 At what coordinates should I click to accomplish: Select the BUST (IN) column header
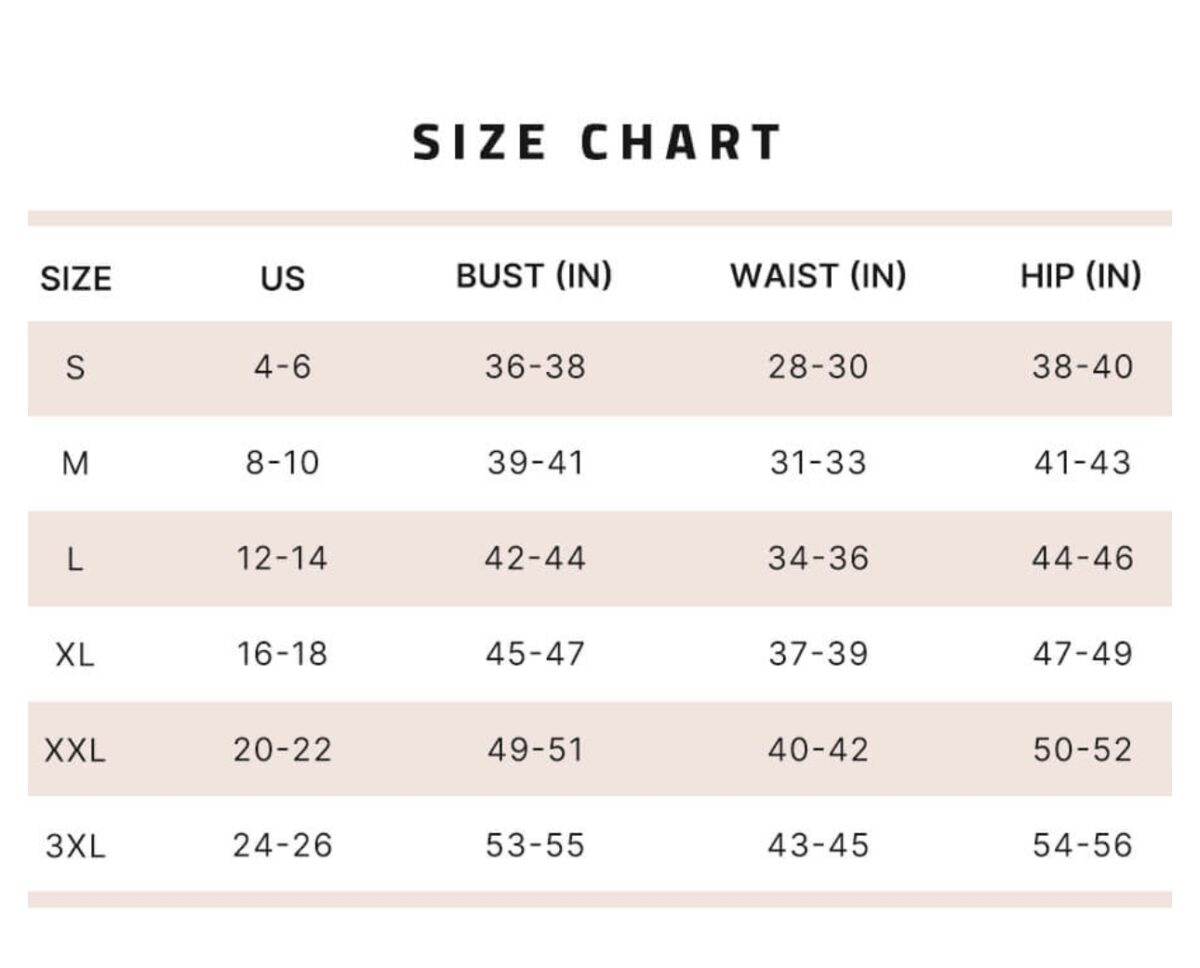534,275
